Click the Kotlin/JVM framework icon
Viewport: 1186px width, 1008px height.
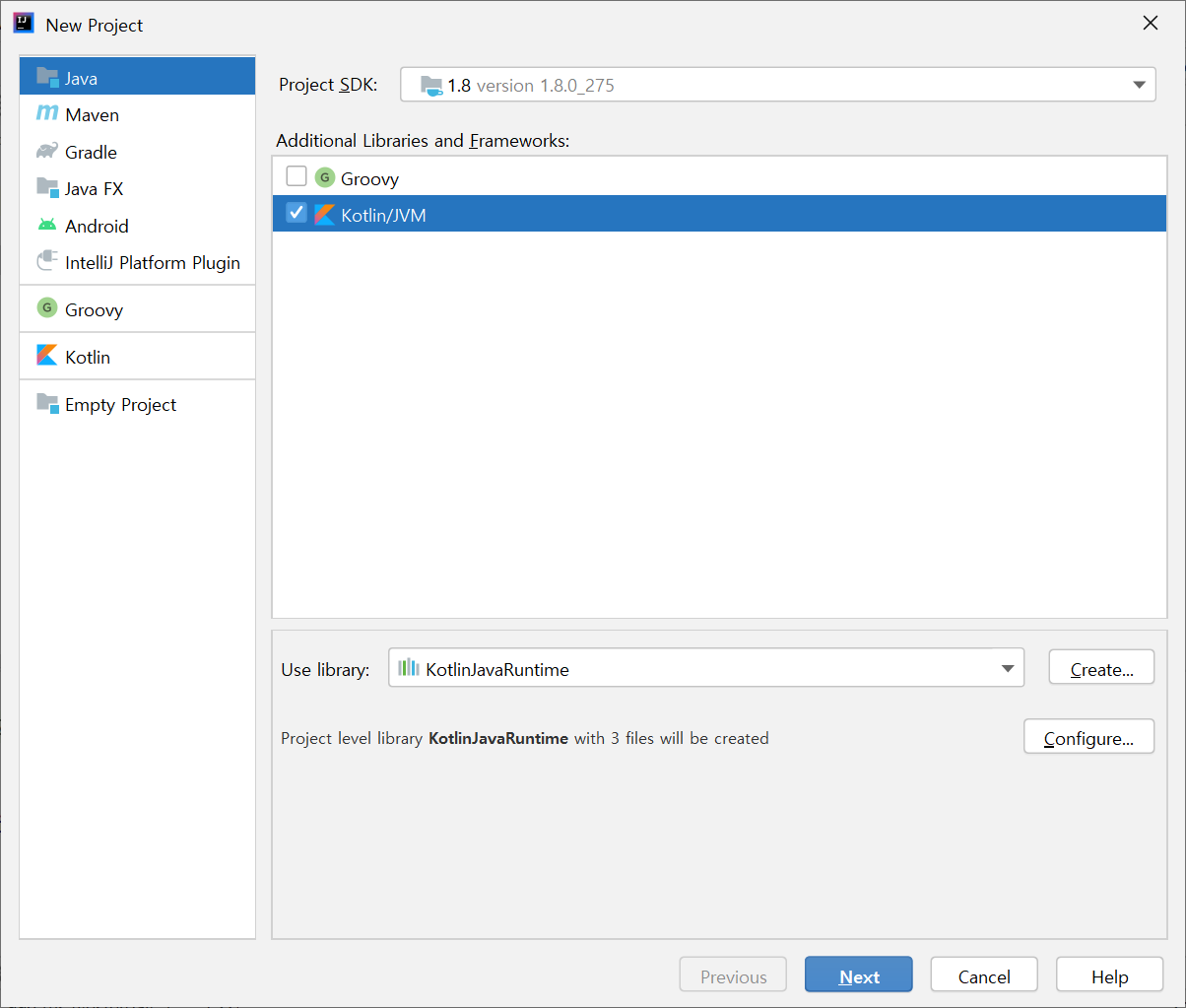[x=325, y=215]
